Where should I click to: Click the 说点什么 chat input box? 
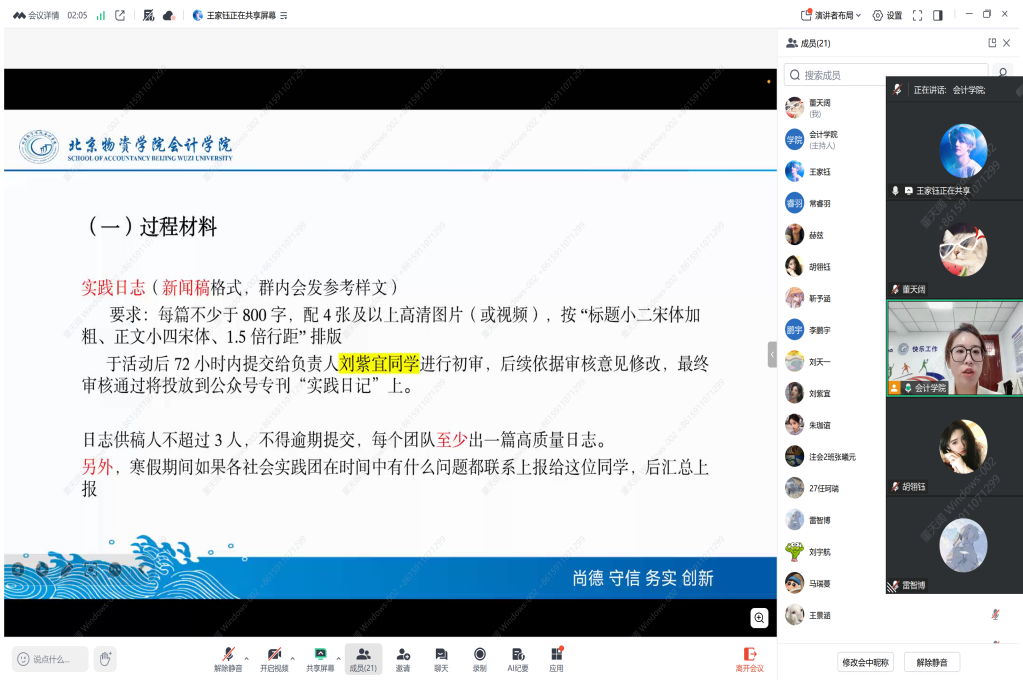click(50, 659)
